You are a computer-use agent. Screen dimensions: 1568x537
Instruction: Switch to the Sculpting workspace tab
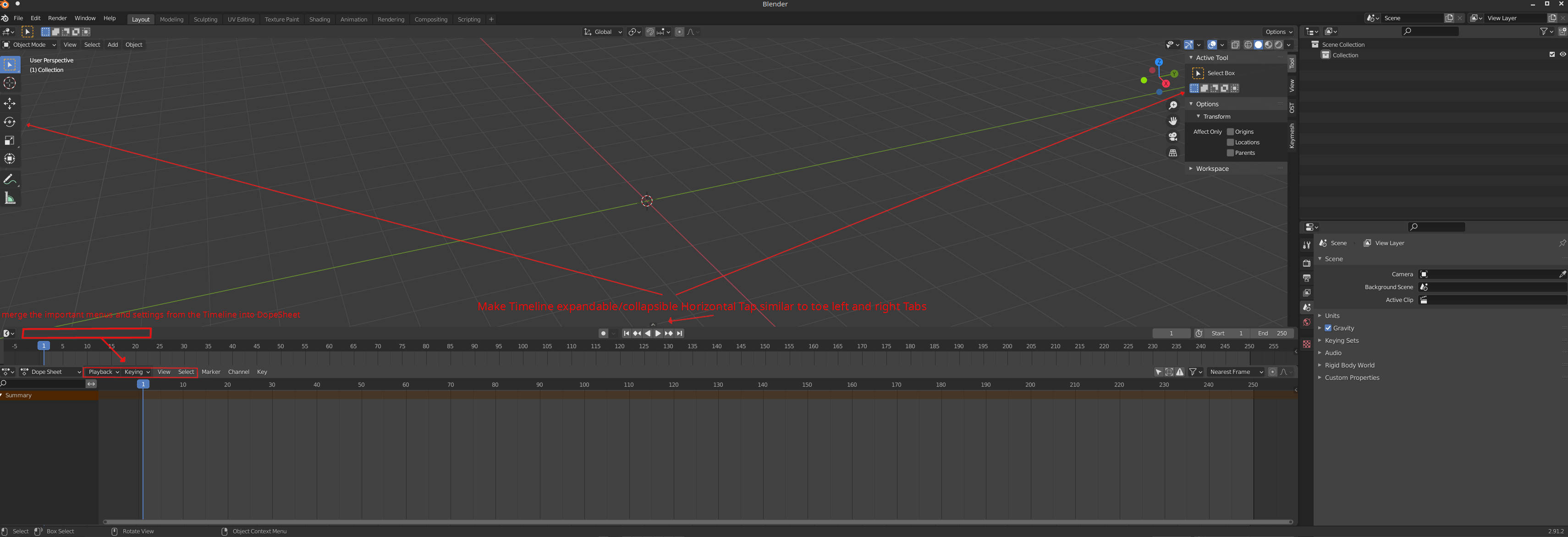click(205, 19)
